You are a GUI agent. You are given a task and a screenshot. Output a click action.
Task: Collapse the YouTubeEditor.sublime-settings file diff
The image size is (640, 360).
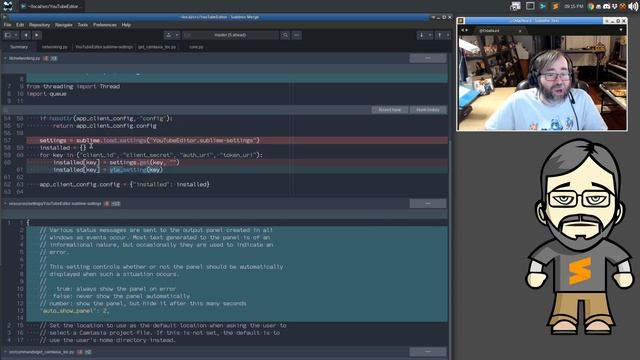(x=5, y=203)
